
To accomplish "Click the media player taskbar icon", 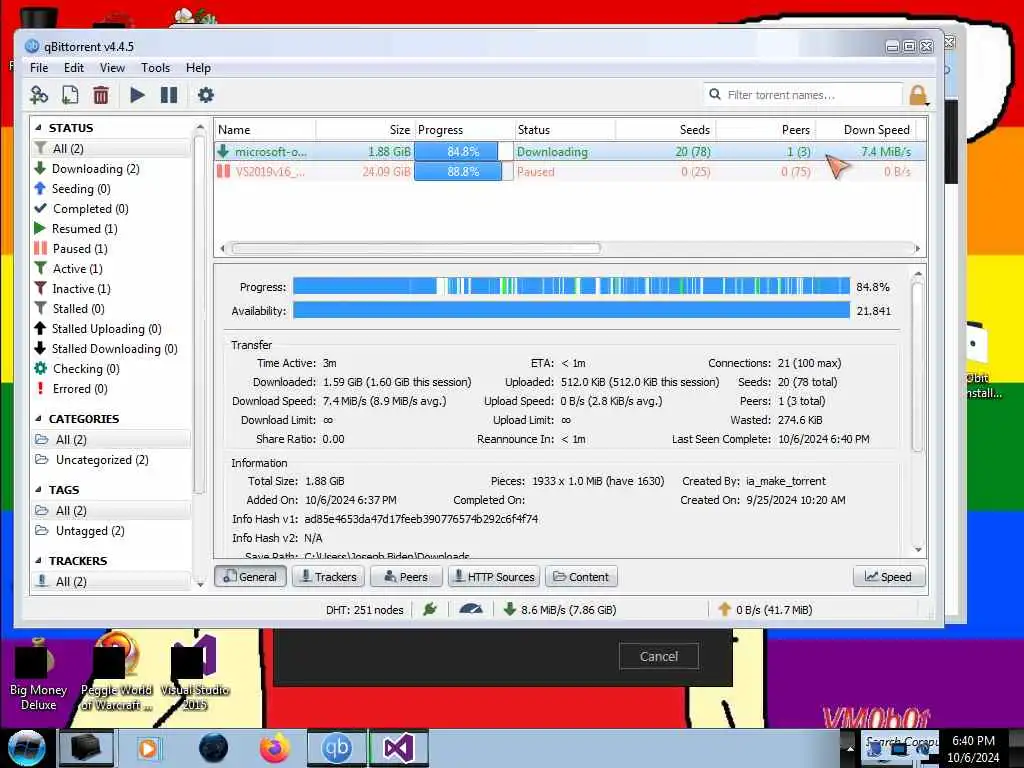I will pyautogui.click(x=148, y=748).
